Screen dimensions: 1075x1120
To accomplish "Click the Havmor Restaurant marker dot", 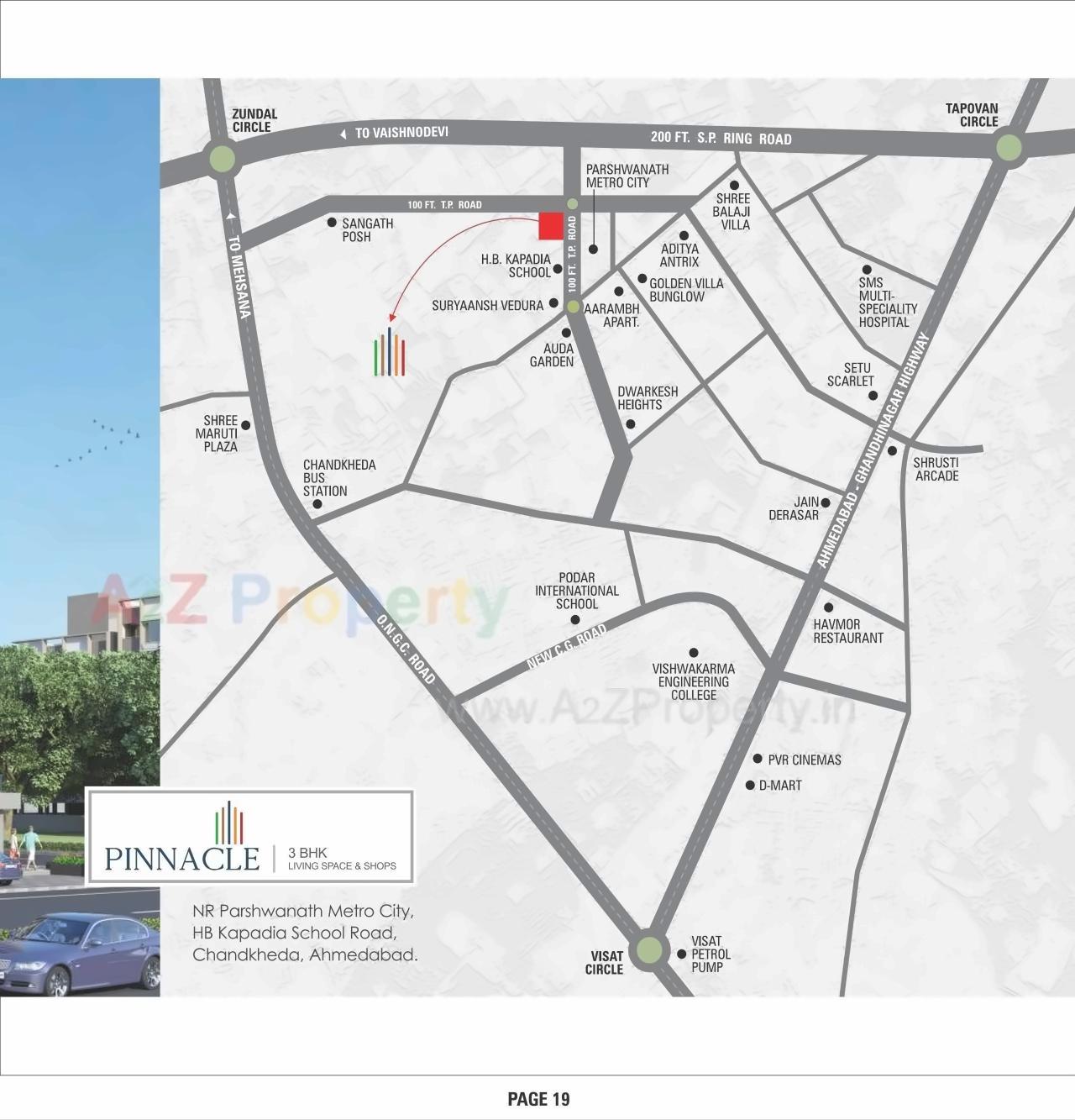I will (x=828, y=607).
